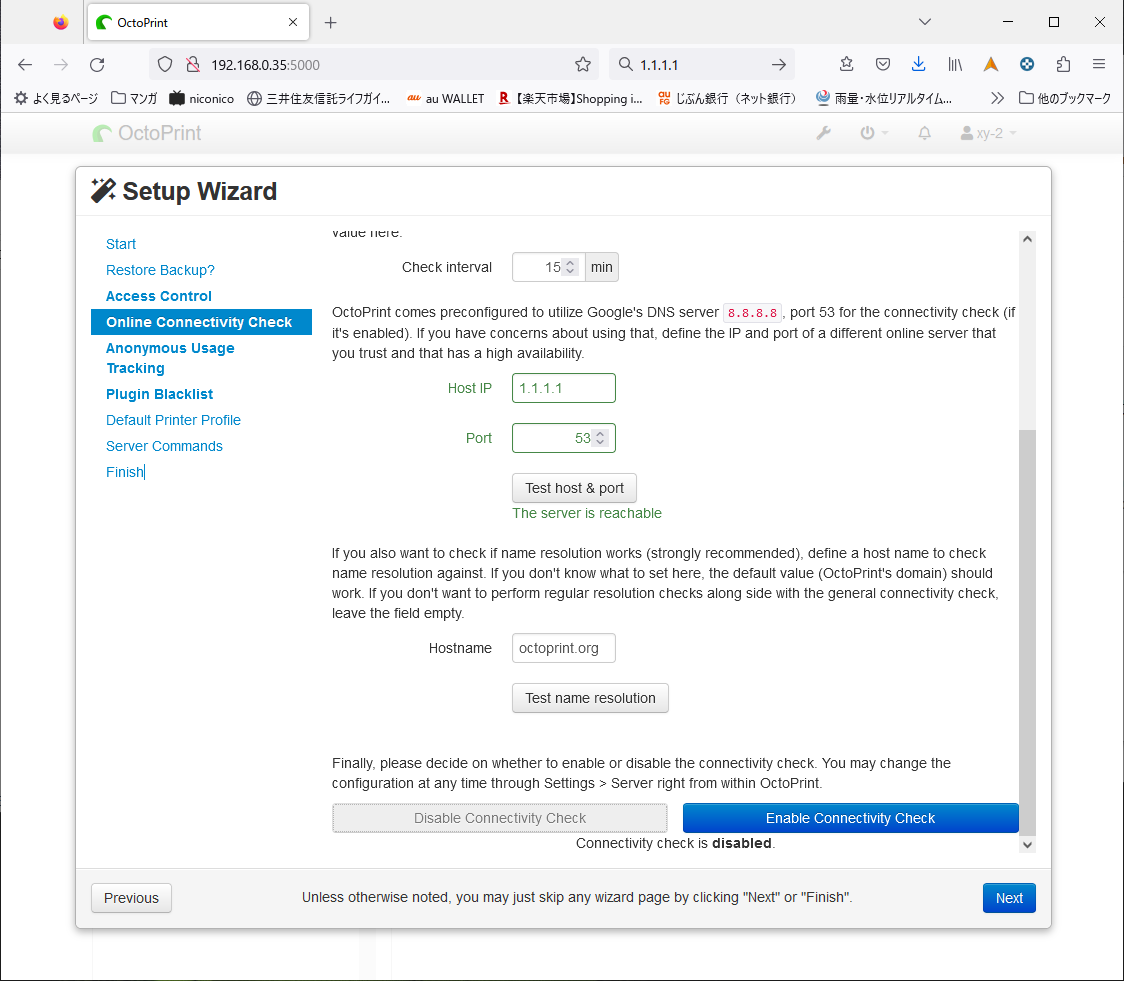Image resolution: width=1124 pixels, height=981 pixels.
Task: Click 'The server is reachable' message
Action: (586, 513)
